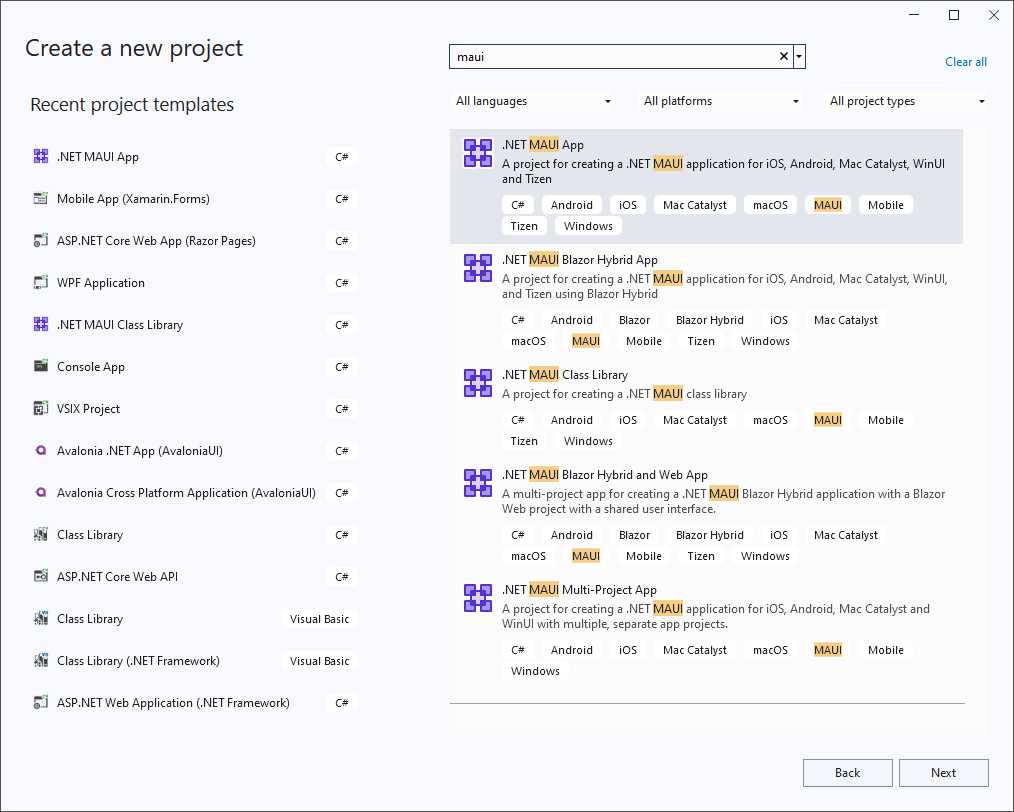Click the Class Library (.NET Framework) icon
This screenshot has height=812, width=1014.
(x=41, y=661)
